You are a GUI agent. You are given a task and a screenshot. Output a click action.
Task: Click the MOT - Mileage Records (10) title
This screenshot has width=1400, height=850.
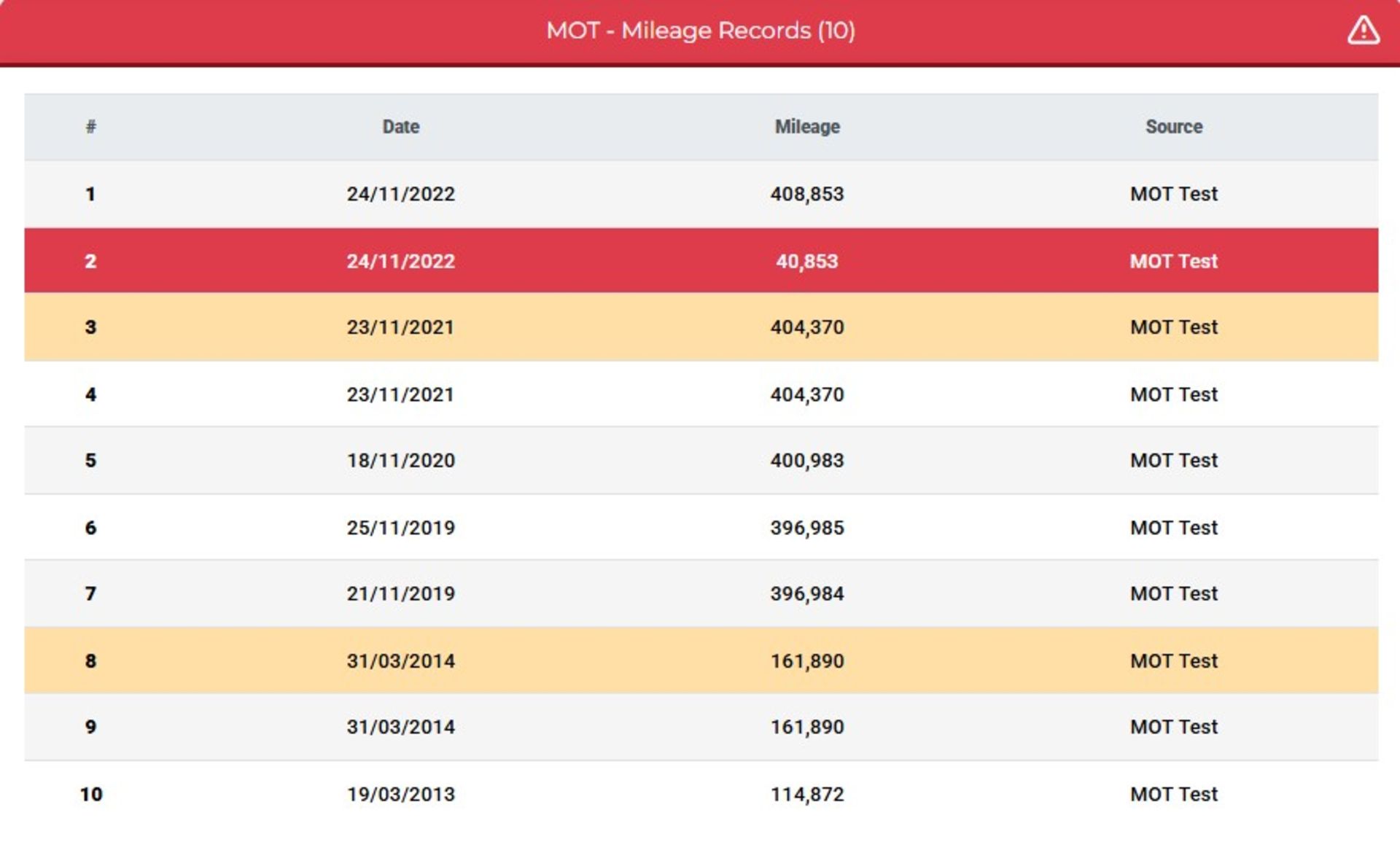tap(700, 31)
